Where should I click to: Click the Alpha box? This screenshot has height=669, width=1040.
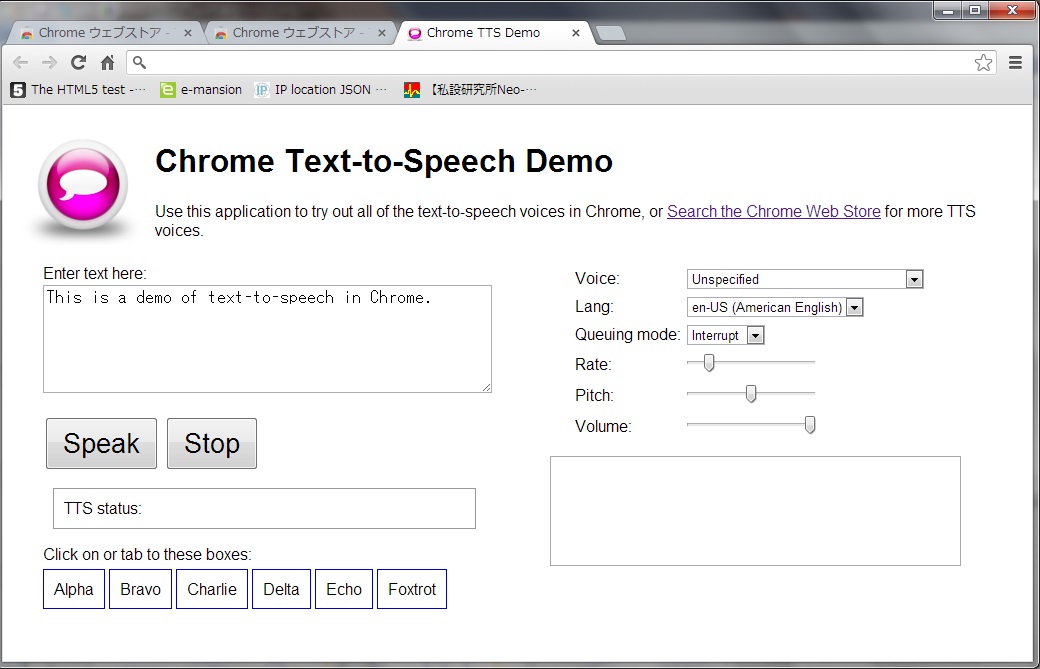74,589
